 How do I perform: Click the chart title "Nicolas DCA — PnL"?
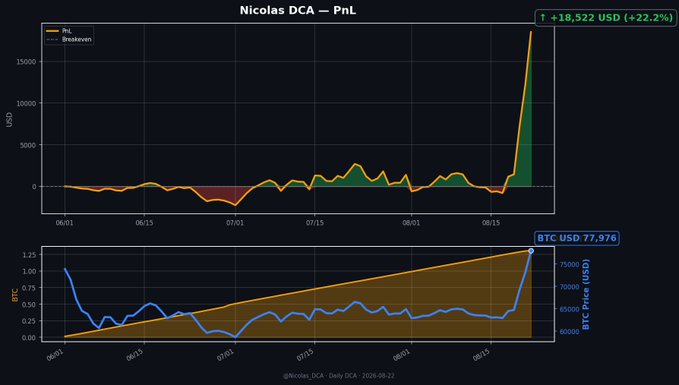[x=298, y=10]
